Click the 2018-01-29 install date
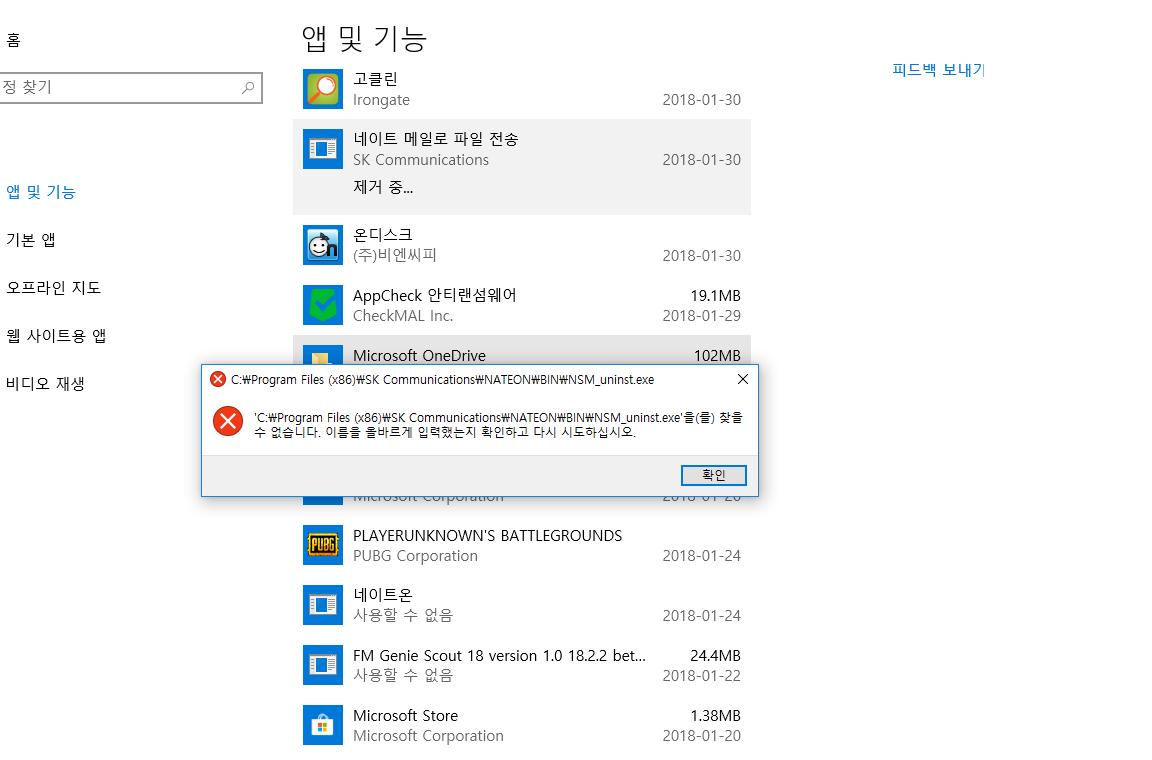Screen dimensions: 1152x760 [x=702, y=315]
